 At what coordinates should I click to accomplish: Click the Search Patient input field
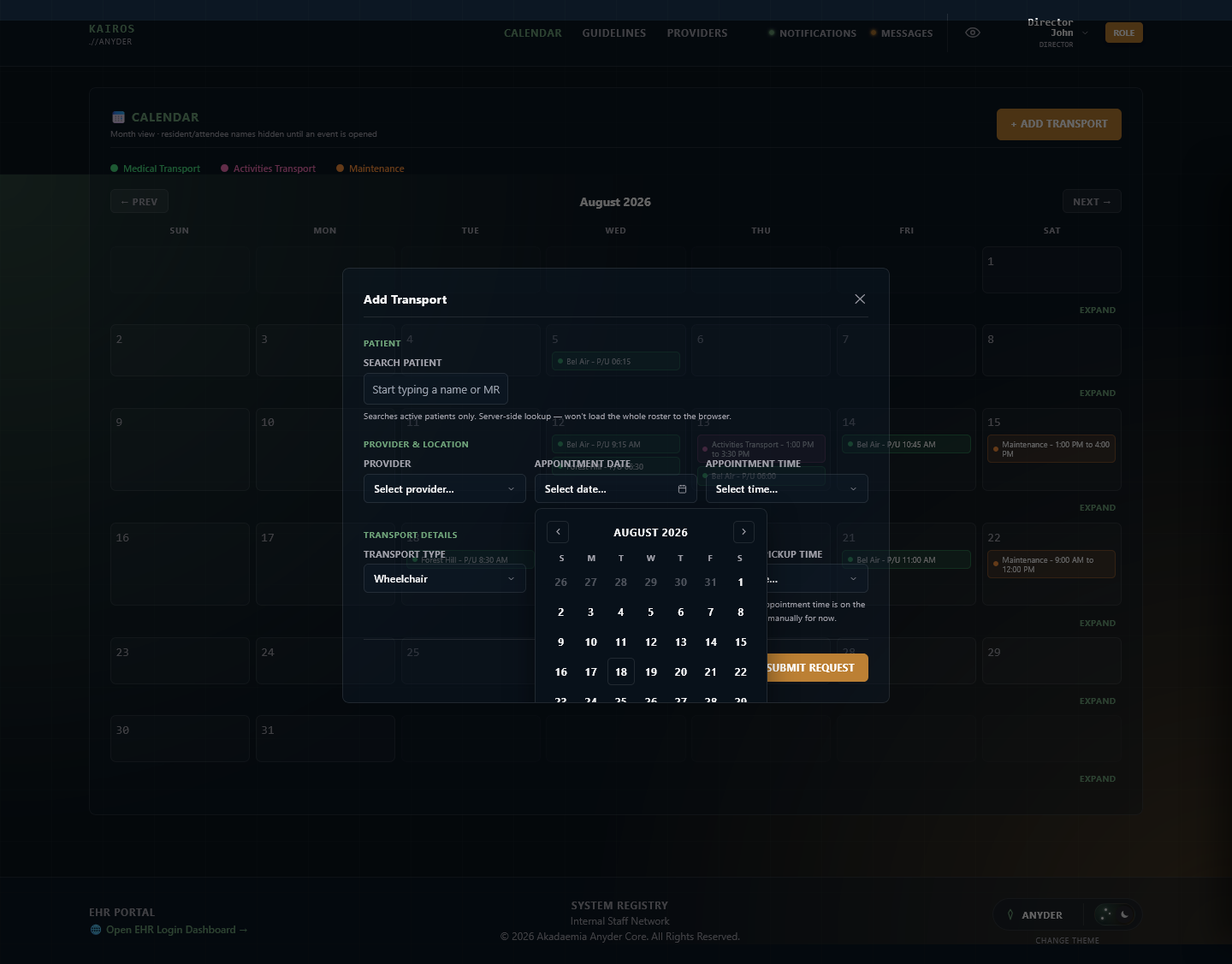click(435, 389)
